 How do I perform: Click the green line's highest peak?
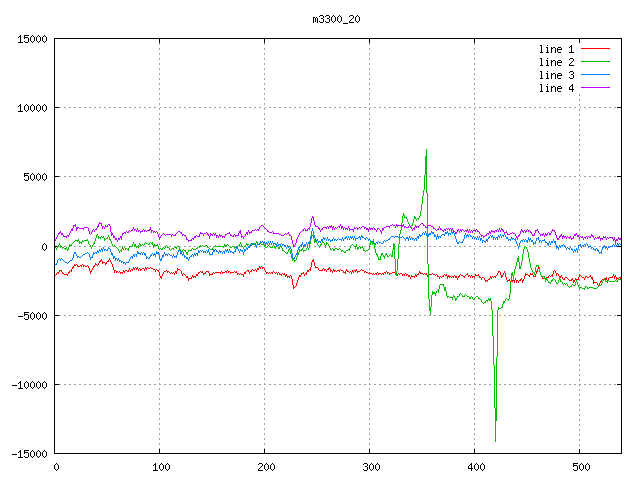pos(426,151)
